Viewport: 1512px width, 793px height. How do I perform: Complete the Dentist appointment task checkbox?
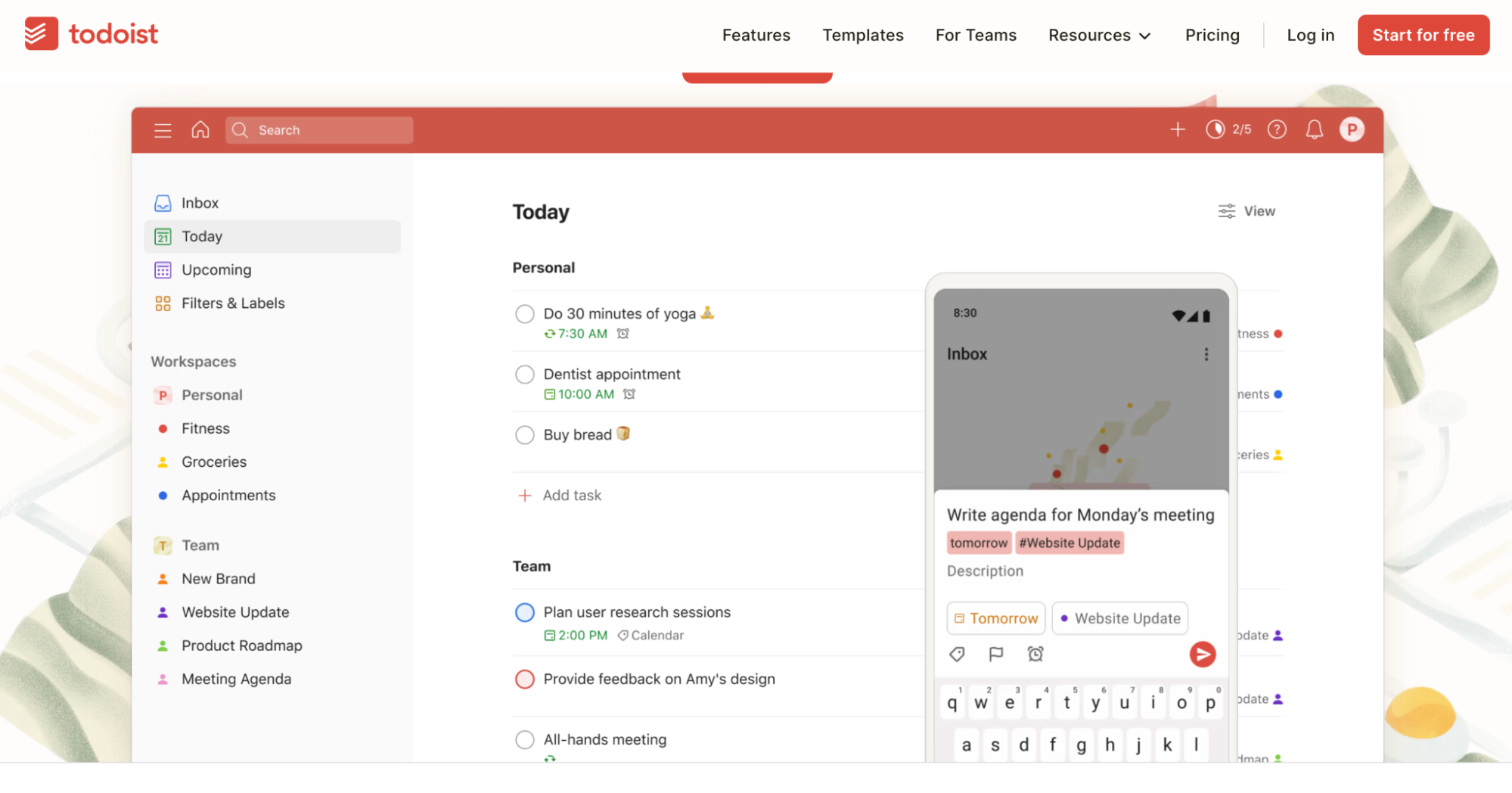[525, 375]
